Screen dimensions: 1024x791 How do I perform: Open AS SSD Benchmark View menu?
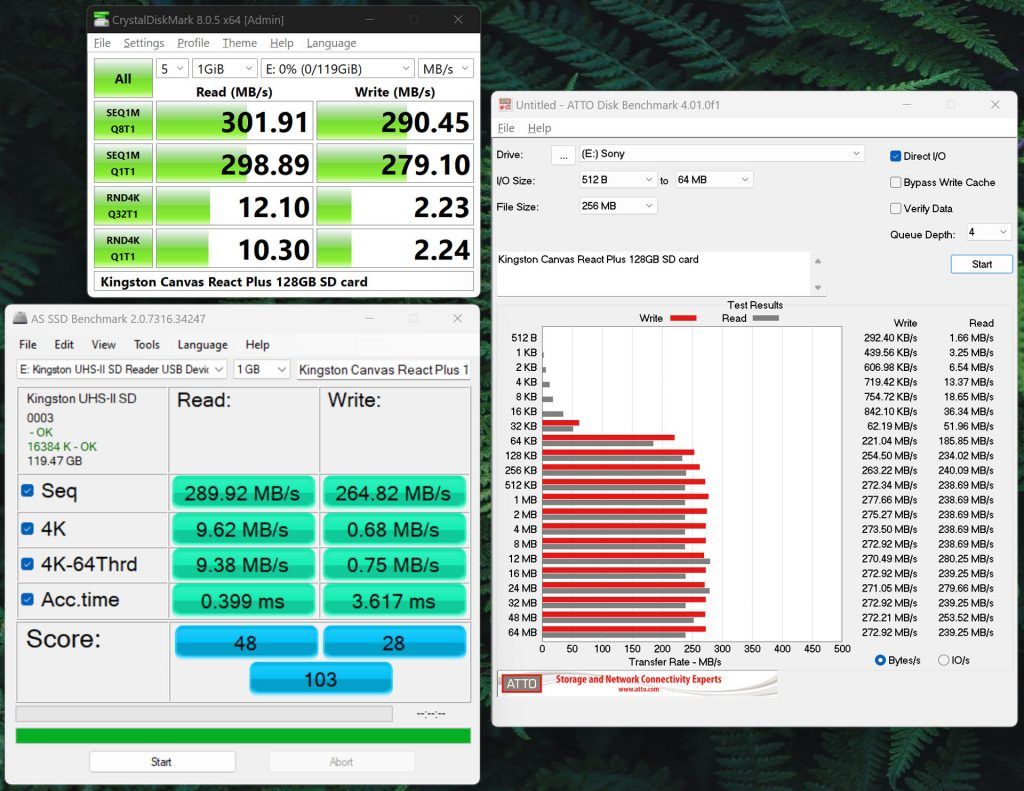[x=103, y=345]
